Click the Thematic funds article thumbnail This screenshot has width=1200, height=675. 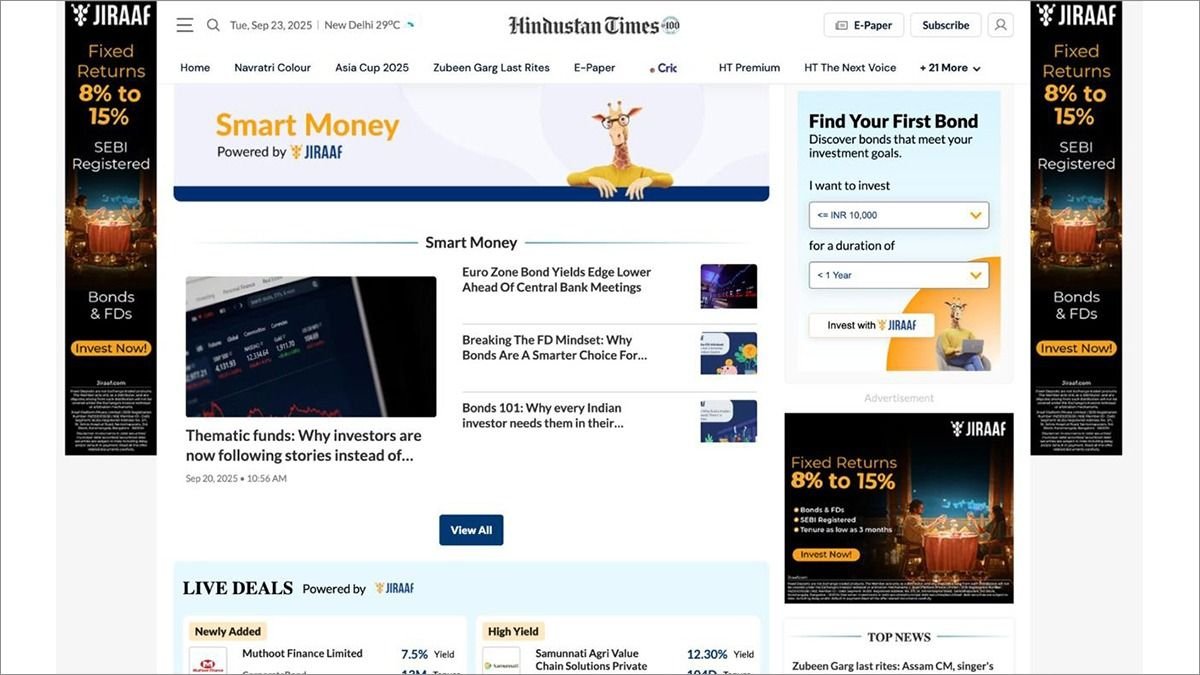click(x=311, y=346)
